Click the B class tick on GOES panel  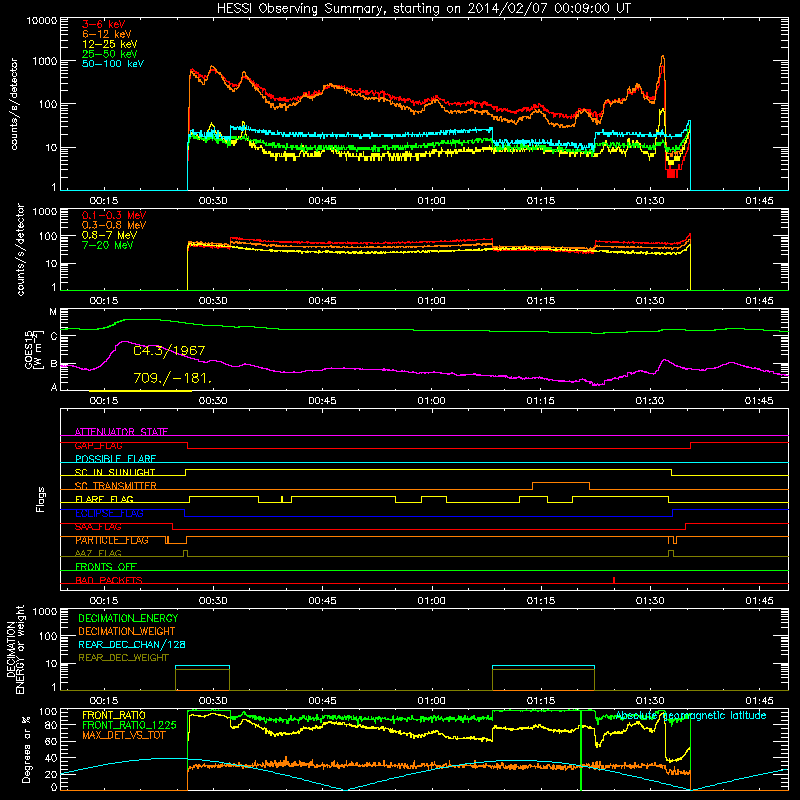54,364
